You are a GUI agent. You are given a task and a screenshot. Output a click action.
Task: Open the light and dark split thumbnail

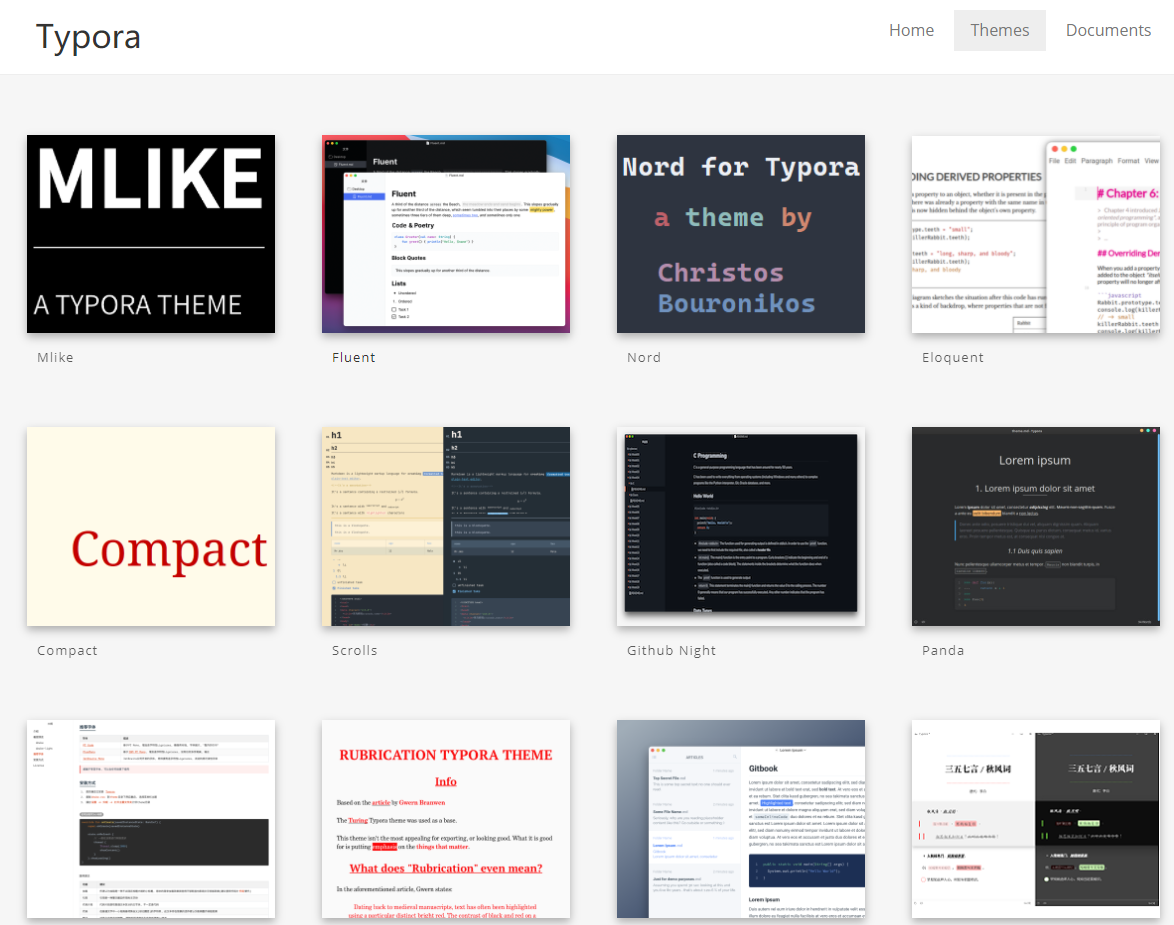coord(1036,819)
